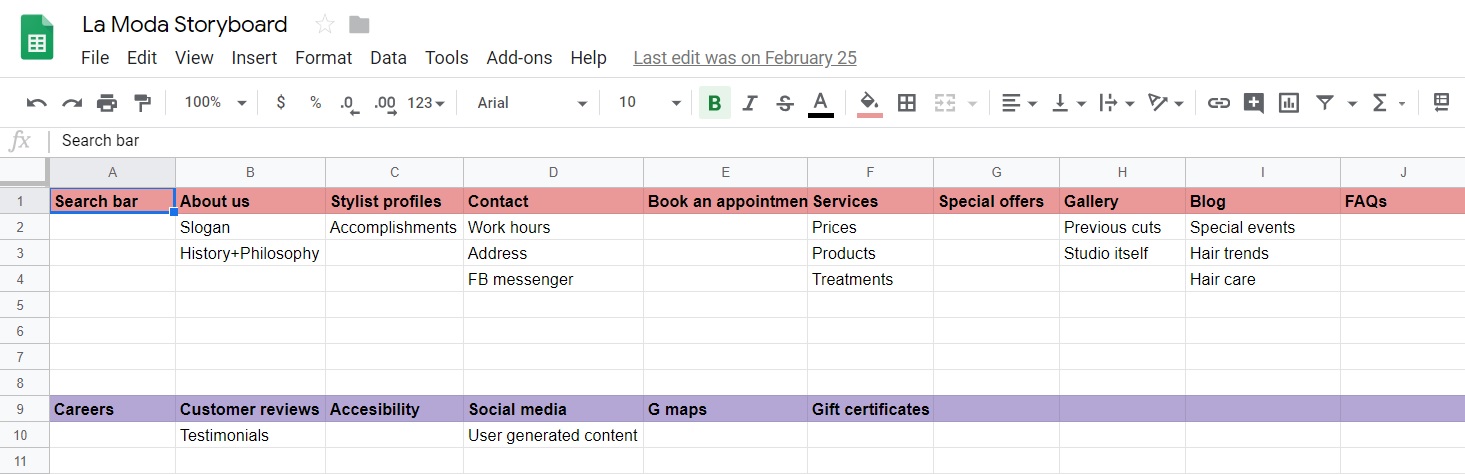Add a comment with the plus icon
1465x474 pixels.
point(1253,103)
